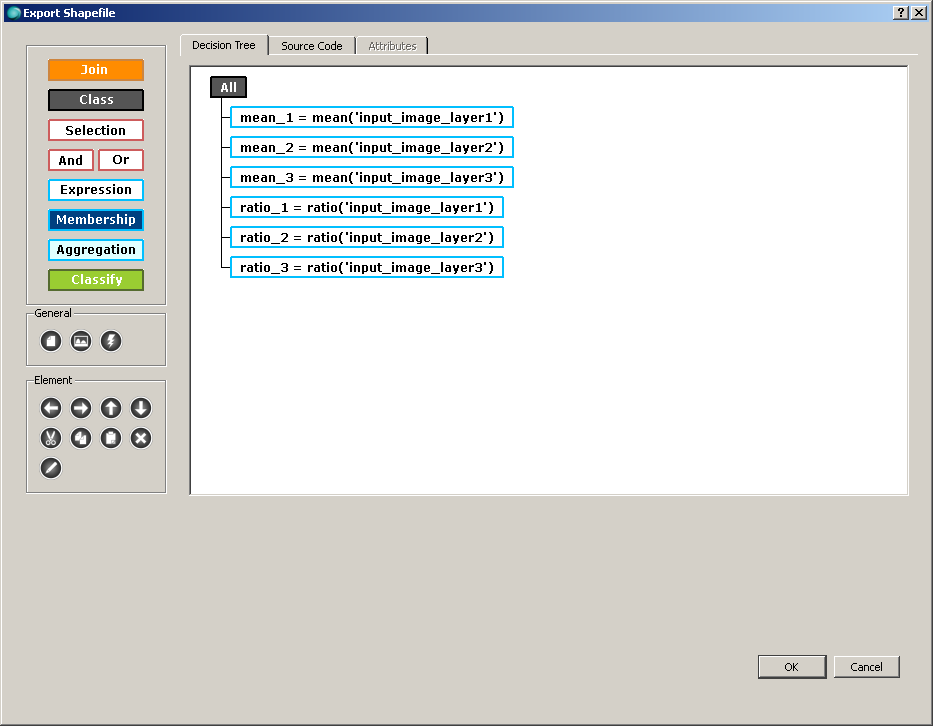This screenshot has width=933, height=726.
Task: Paste using the clipboard icon under Element
Action: point(110,438)
